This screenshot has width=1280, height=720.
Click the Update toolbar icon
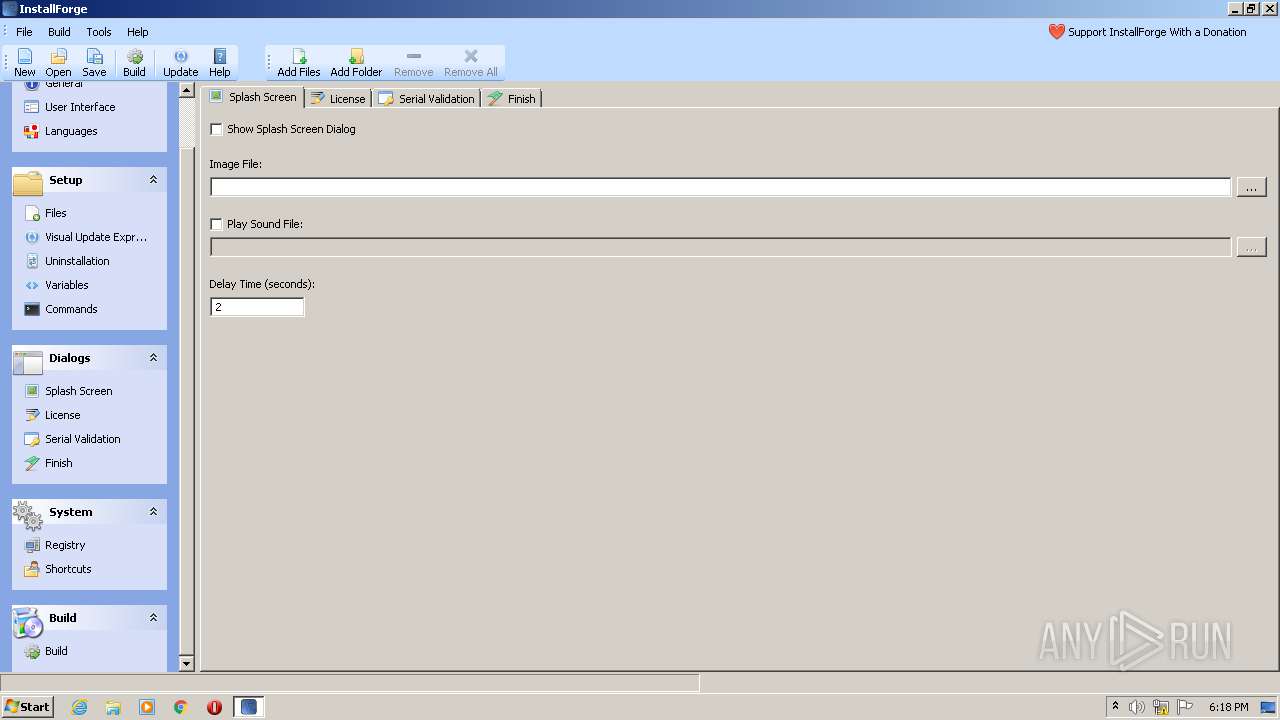click(180, 62)
